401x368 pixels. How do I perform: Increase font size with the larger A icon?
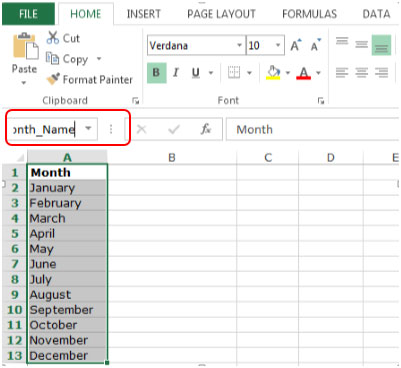[x=295, y=45]
